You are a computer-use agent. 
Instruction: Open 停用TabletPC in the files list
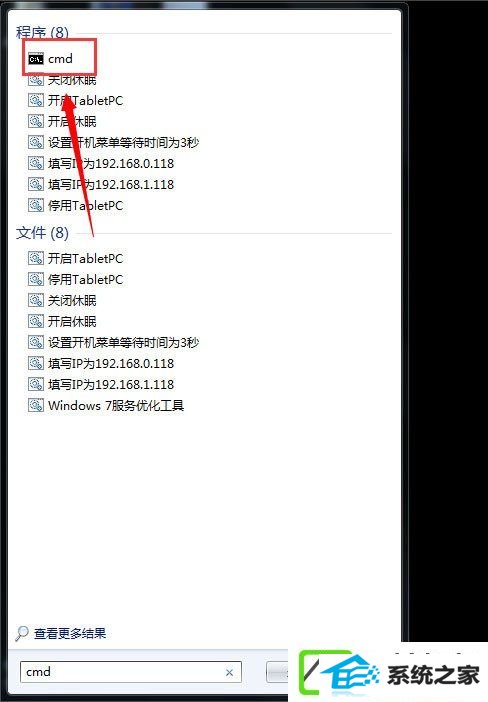85,279
